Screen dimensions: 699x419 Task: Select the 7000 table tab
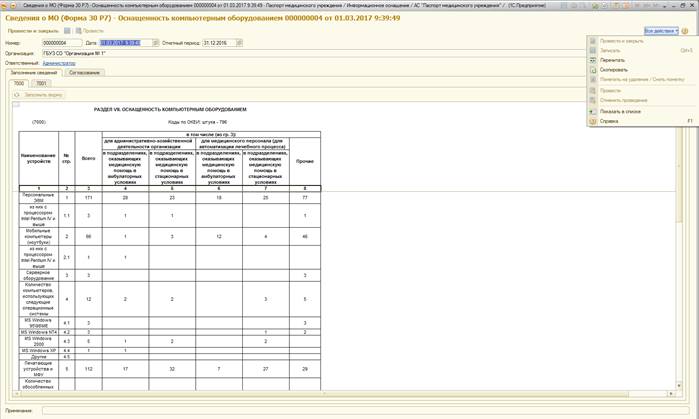coord(19,84)
